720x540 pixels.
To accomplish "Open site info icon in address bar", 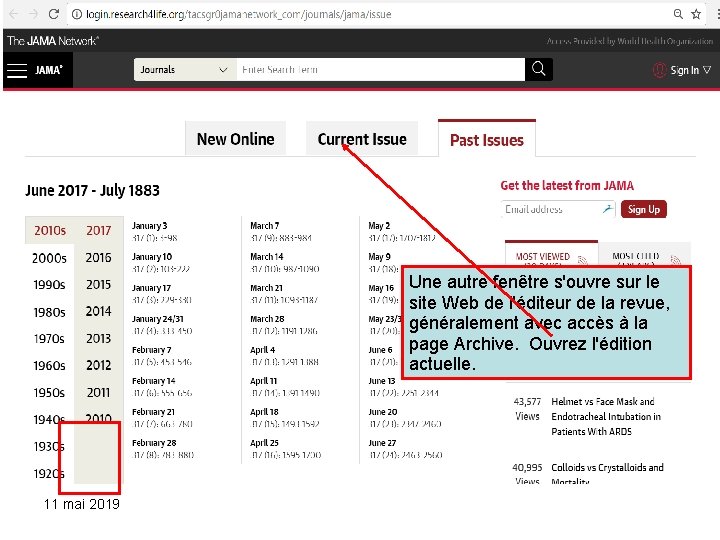I will point(77,14).
